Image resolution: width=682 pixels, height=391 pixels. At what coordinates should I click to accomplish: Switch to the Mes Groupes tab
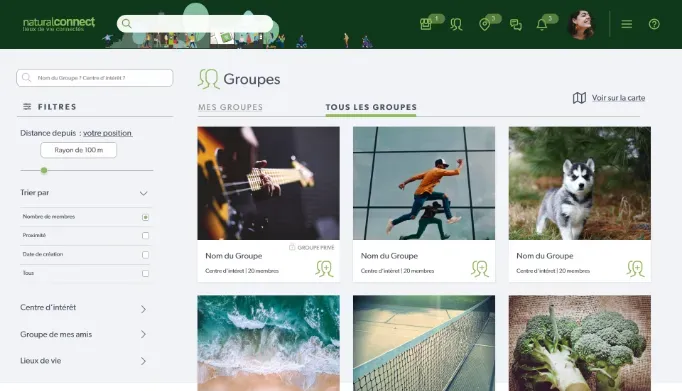click(x=231, y=107)
